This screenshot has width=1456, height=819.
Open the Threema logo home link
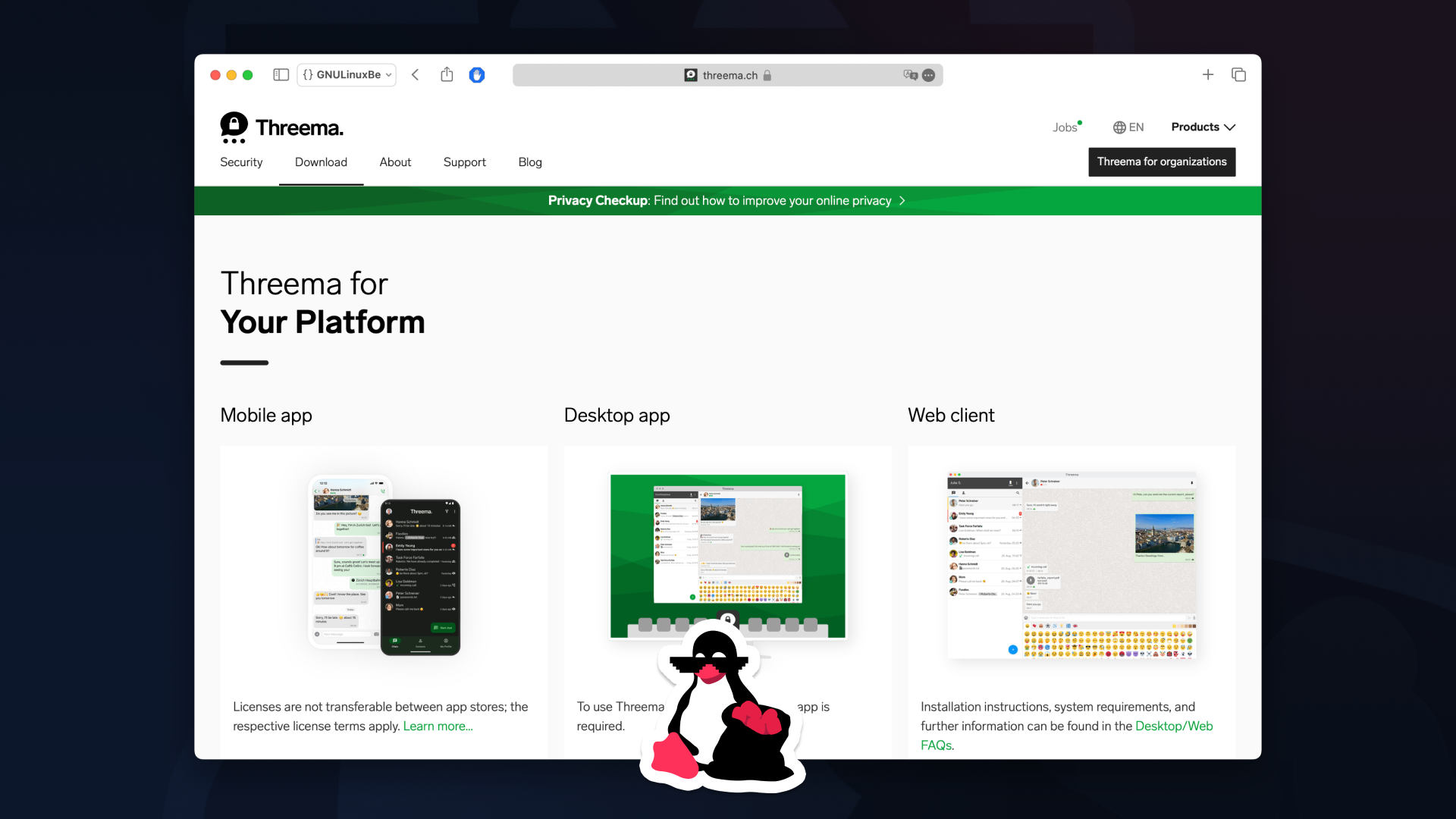(x=281, y=127)
